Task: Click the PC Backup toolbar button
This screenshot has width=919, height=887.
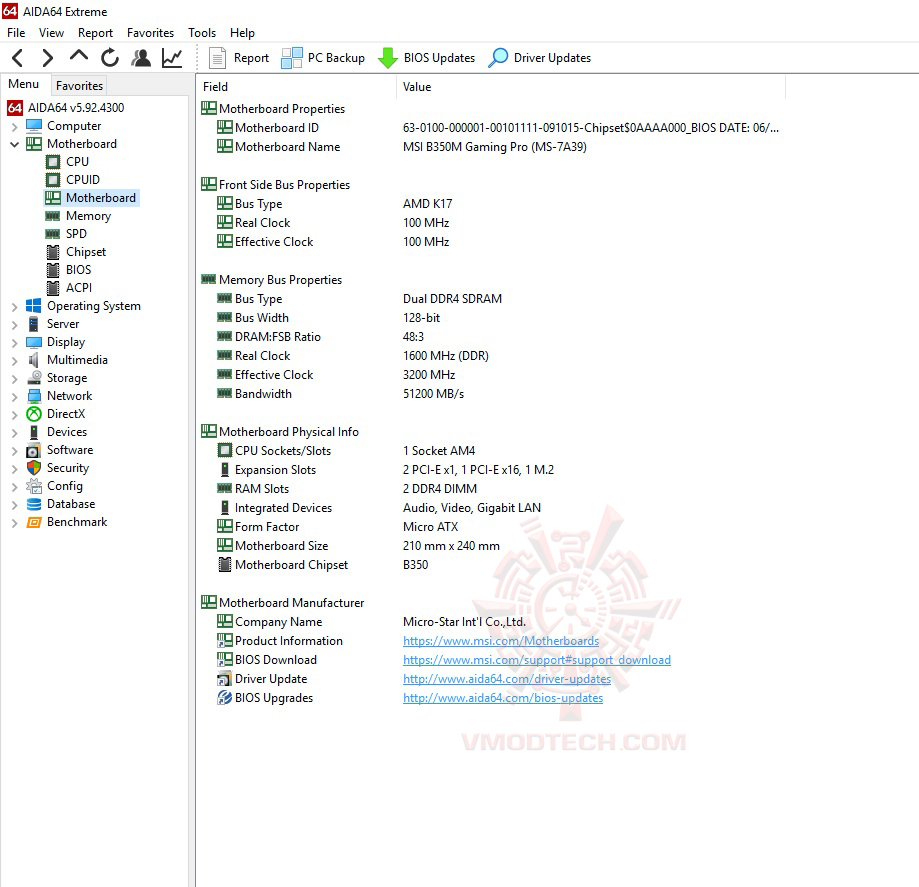Action: pyautogui.click(x=323, y=57)
